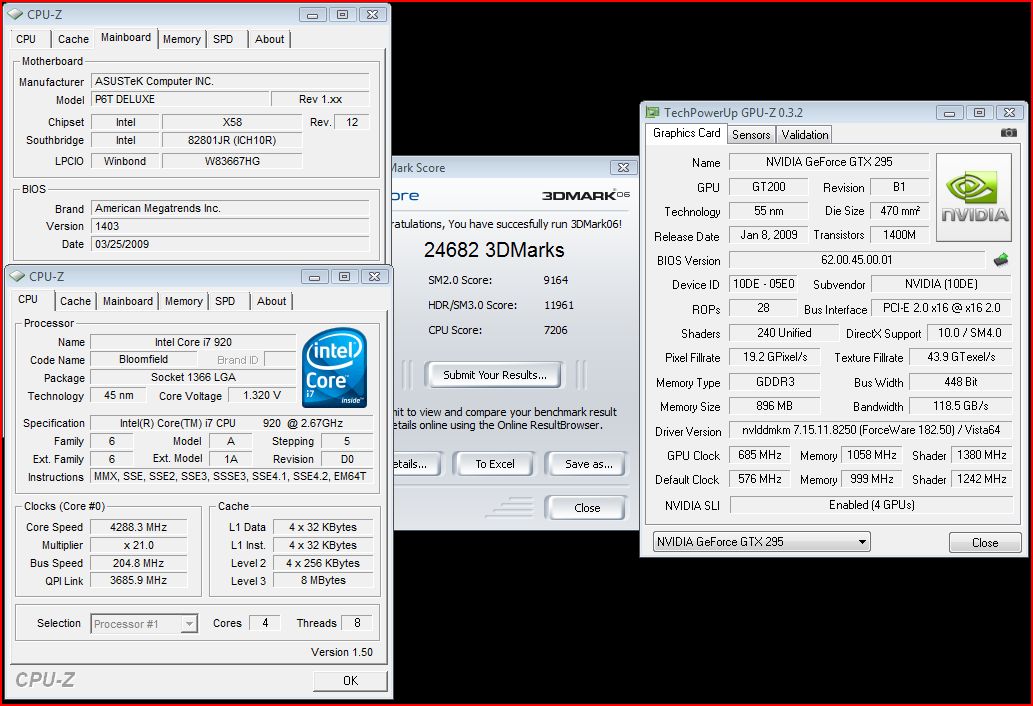Viewport: 1033px width, 706px height.
Task: Click the GPU-Z BIOS save chip icon
Action: coord(1001,260)
